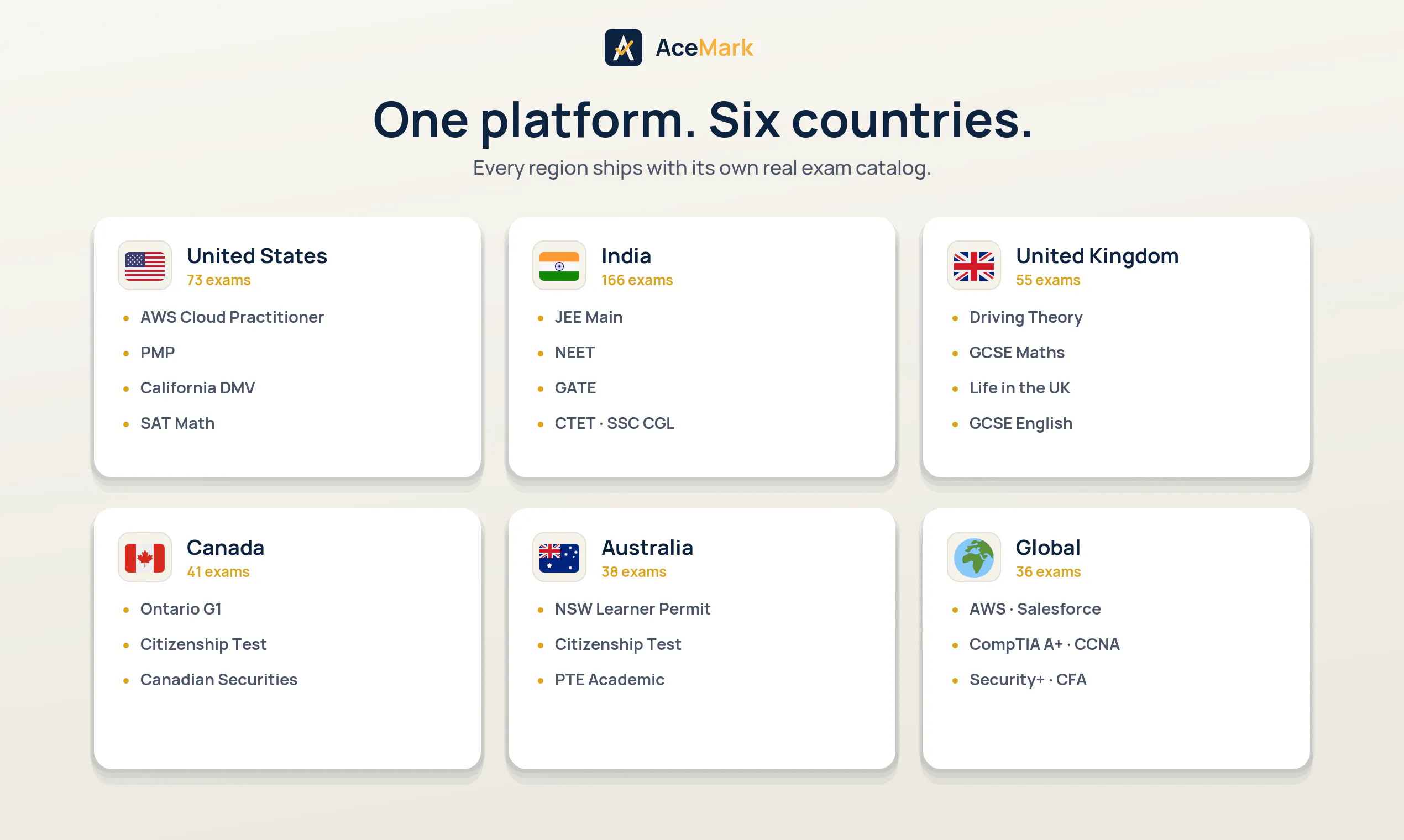Image resolution: width=1404 pixels, height=840 pixels.
Task: Open the Canada card title
Action: (226, 547)
